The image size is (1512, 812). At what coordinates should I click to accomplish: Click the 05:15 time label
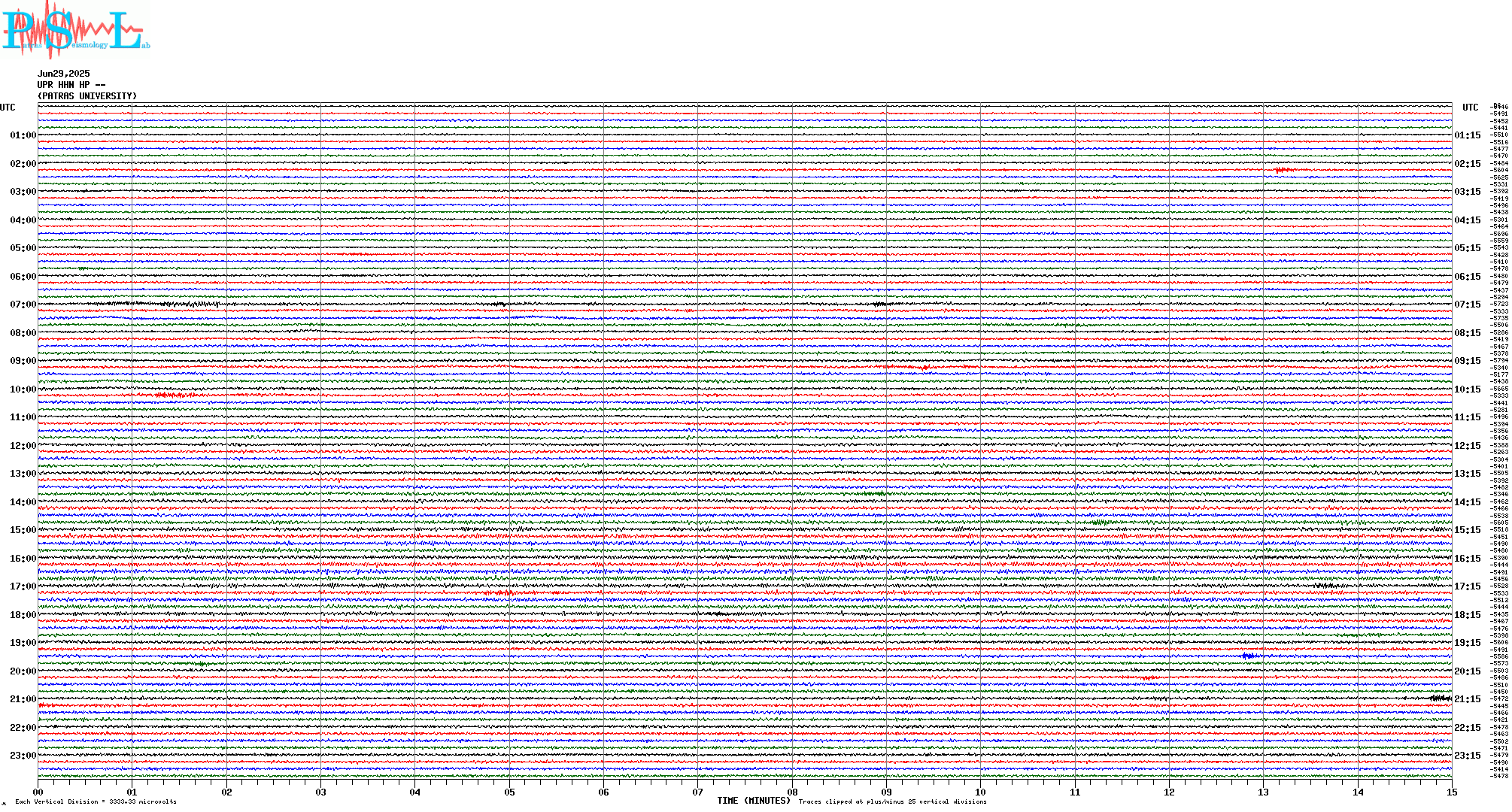tap(1468, 248)
